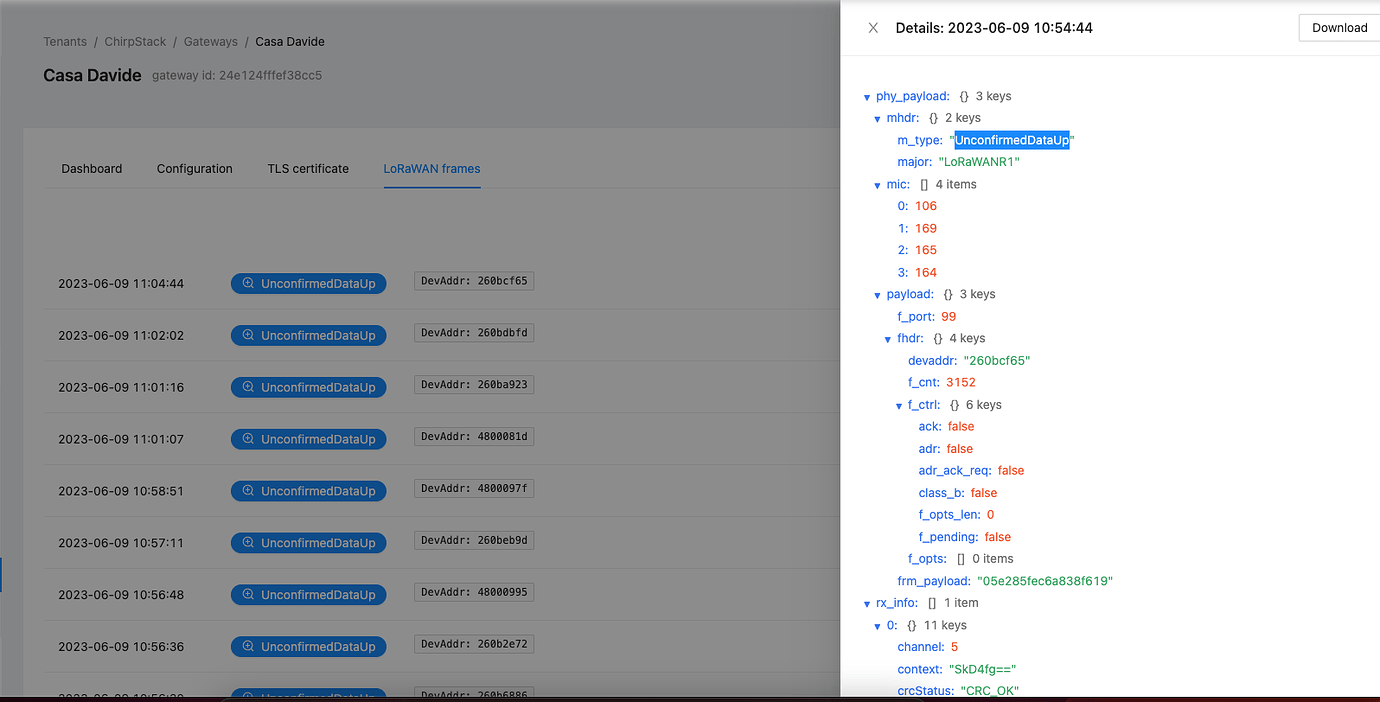Open the Dashboard tab
The image size is (1380, 702).
coord(92,169)
